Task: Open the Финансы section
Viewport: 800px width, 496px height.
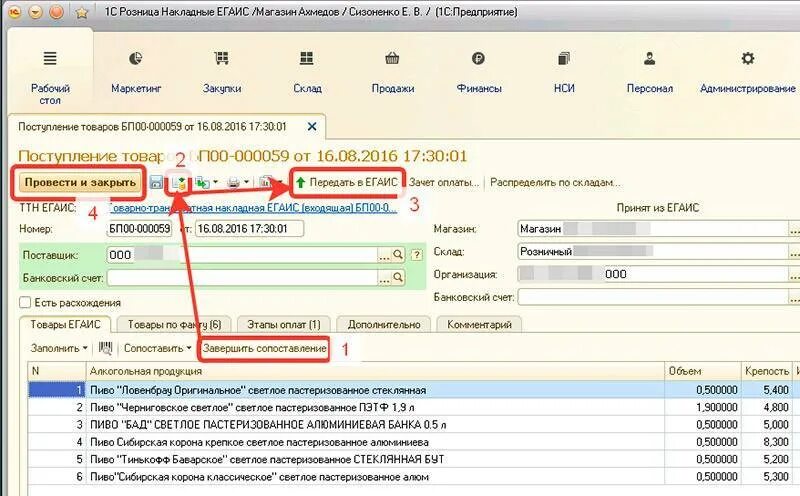Action: 479,72
